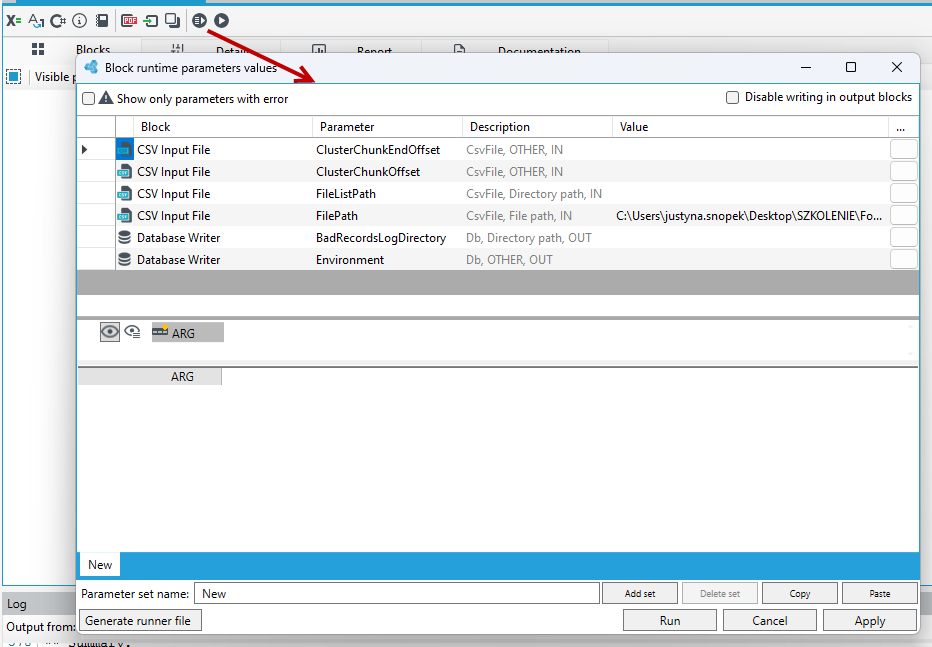Image resolution: width=932 pixels, height=647 pixels.
Task: Click the info circle toolbar icon
Action: point(80,21)
